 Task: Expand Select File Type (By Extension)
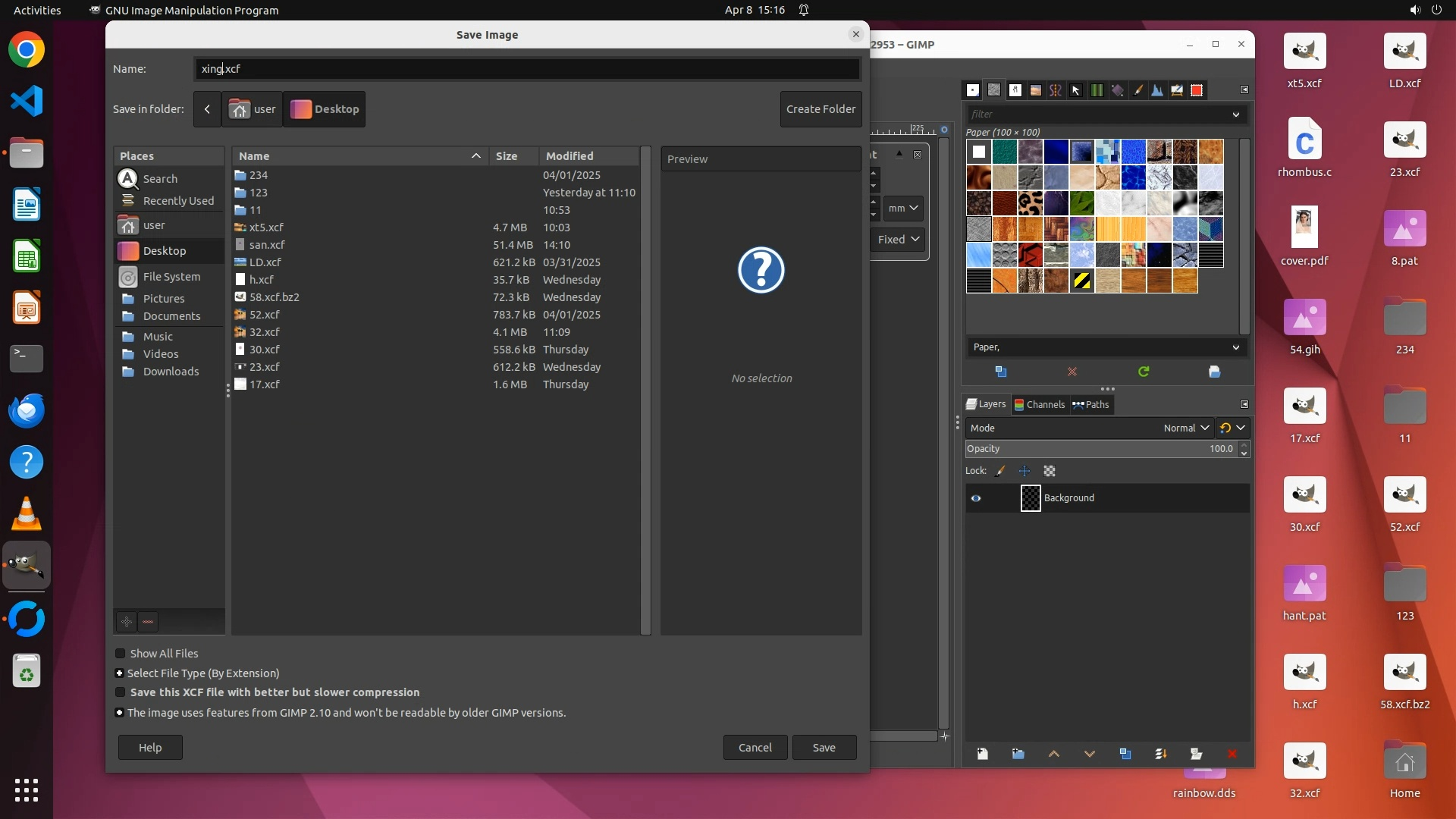pos(119,673)
